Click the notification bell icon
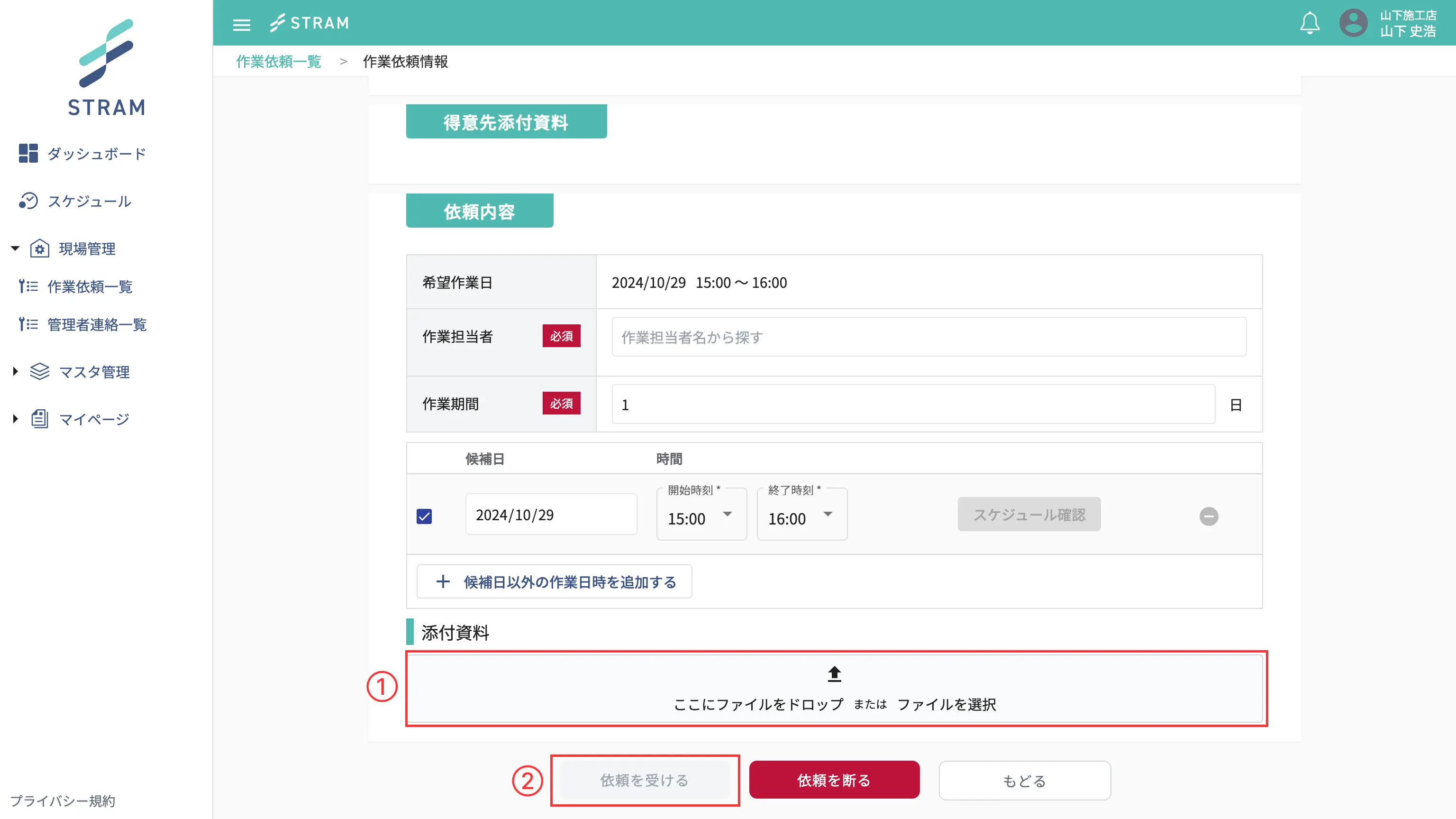The image size is (1456, 819). 1309,23
